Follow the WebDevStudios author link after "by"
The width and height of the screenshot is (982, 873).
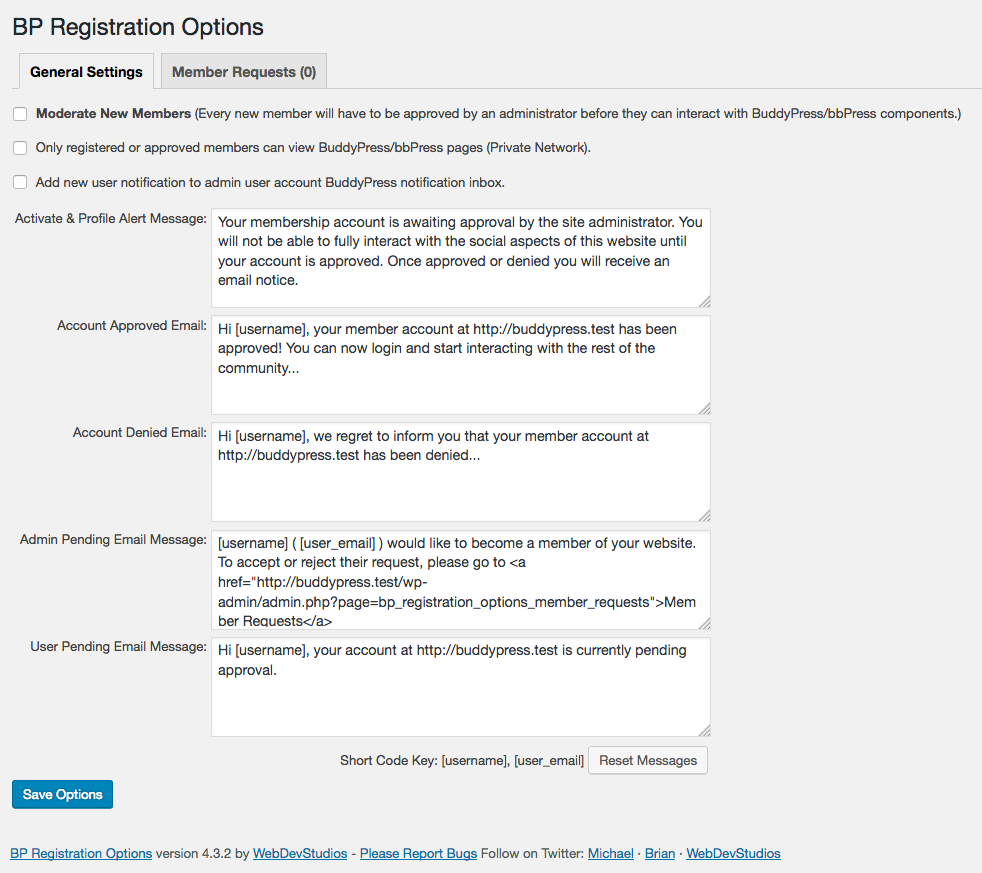300,854
